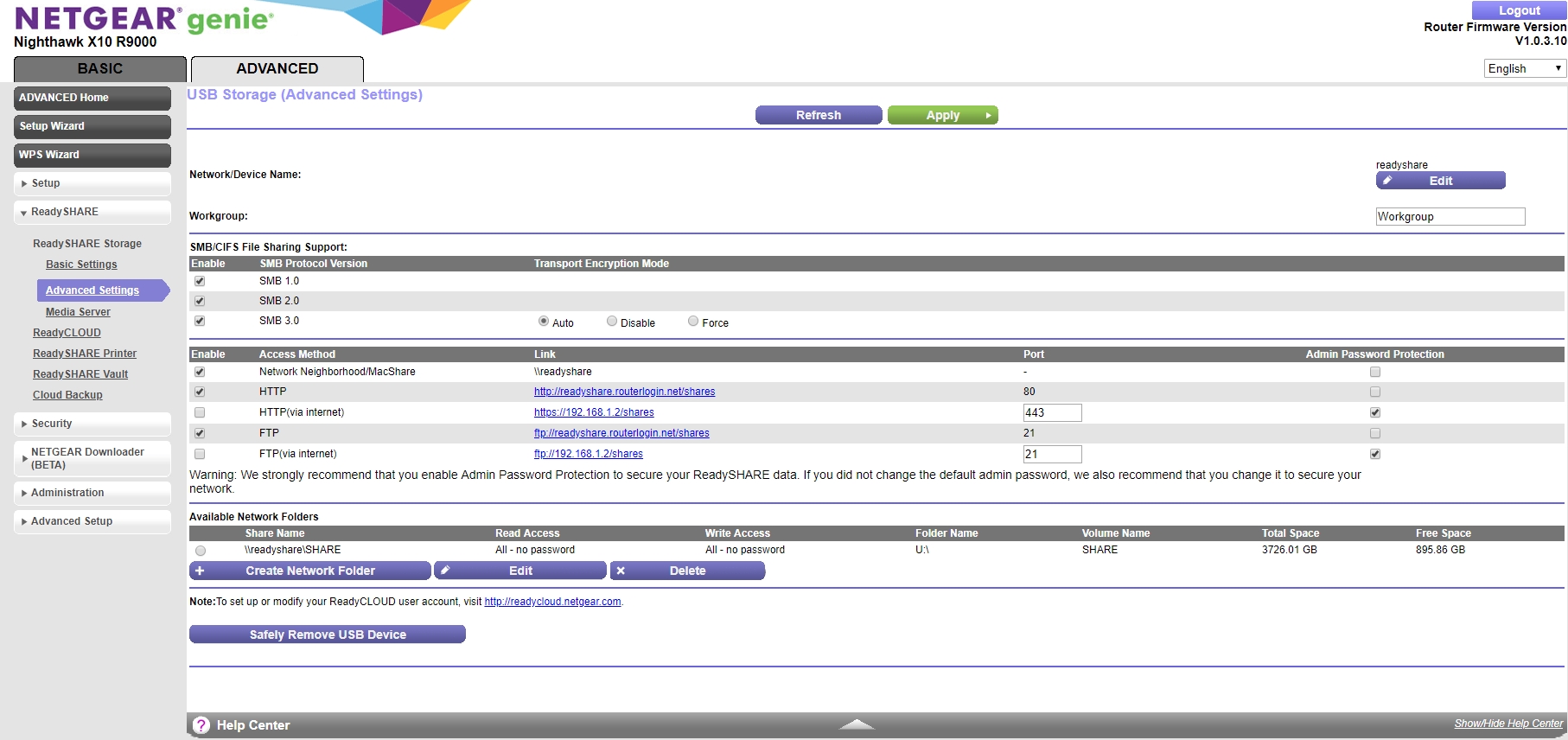The width and height of the screenshot is (1568, 740).
Task: Click the Help Center question mark icon
Action: point(201,725)
